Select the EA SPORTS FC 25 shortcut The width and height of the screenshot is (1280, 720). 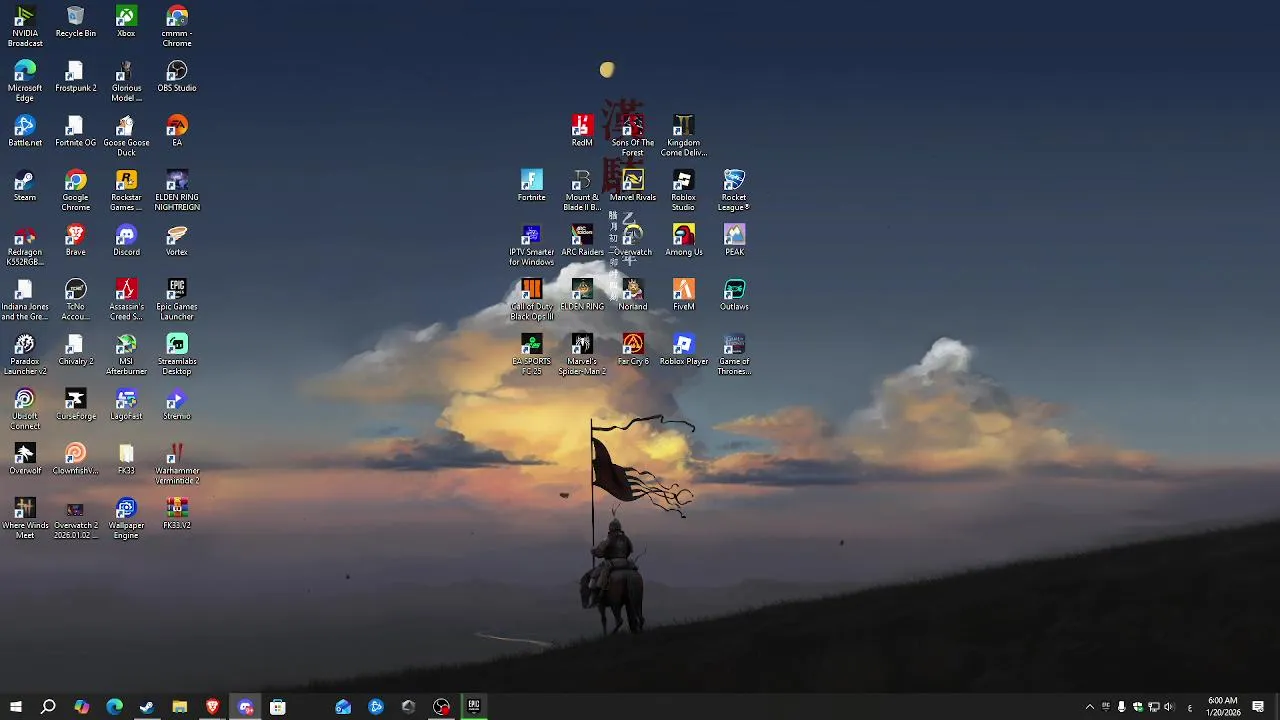click(x=532, y=356)
